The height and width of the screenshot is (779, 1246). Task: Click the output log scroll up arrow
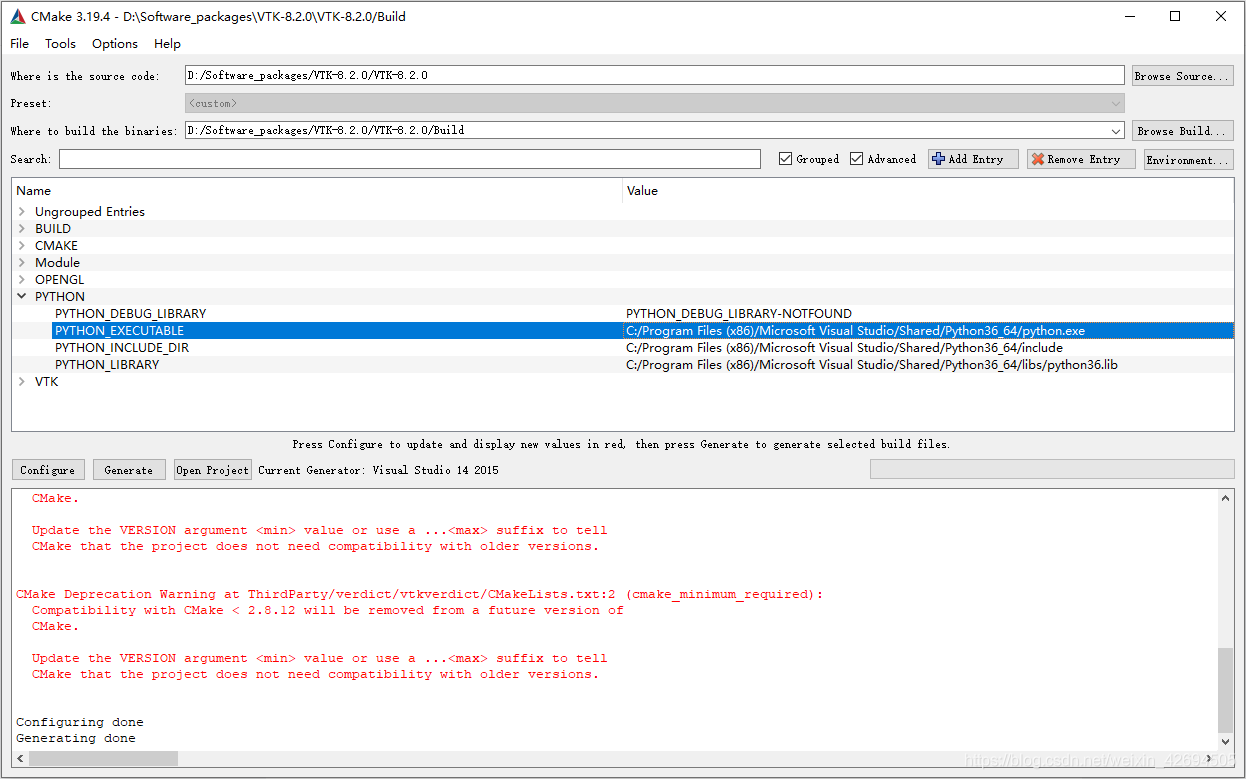coord(1226,497)
